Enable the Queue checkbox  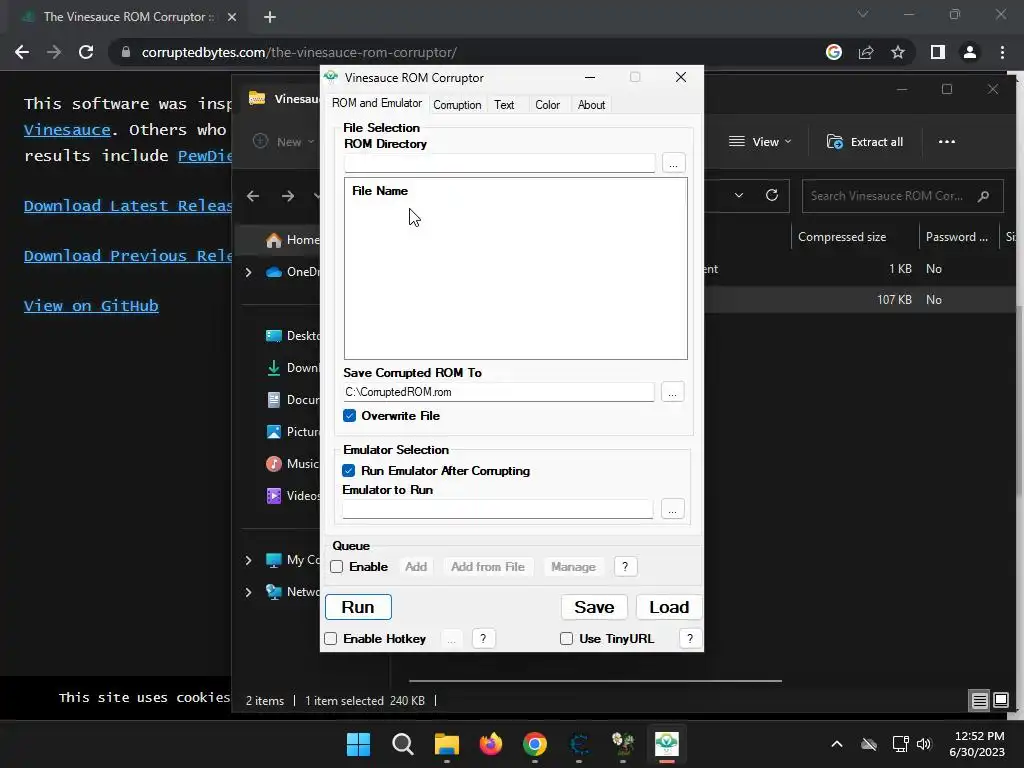(337, 567)
